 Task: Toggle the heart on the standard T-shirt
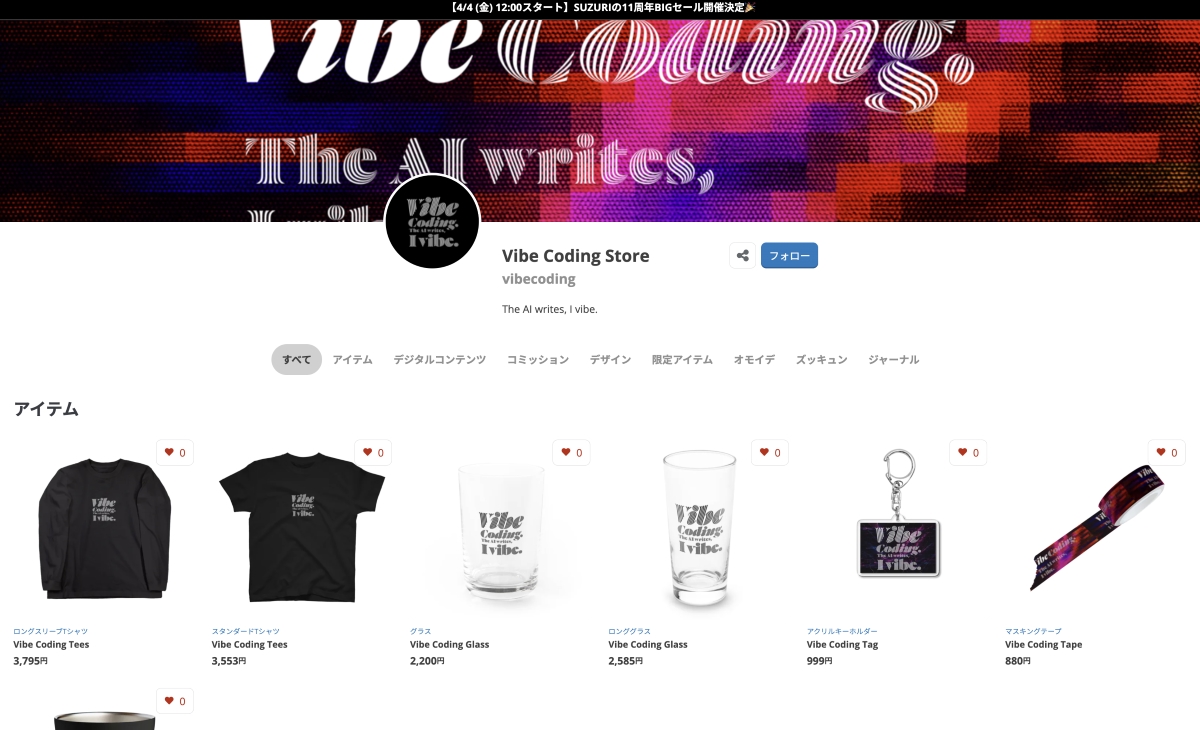tap(373, 453)
